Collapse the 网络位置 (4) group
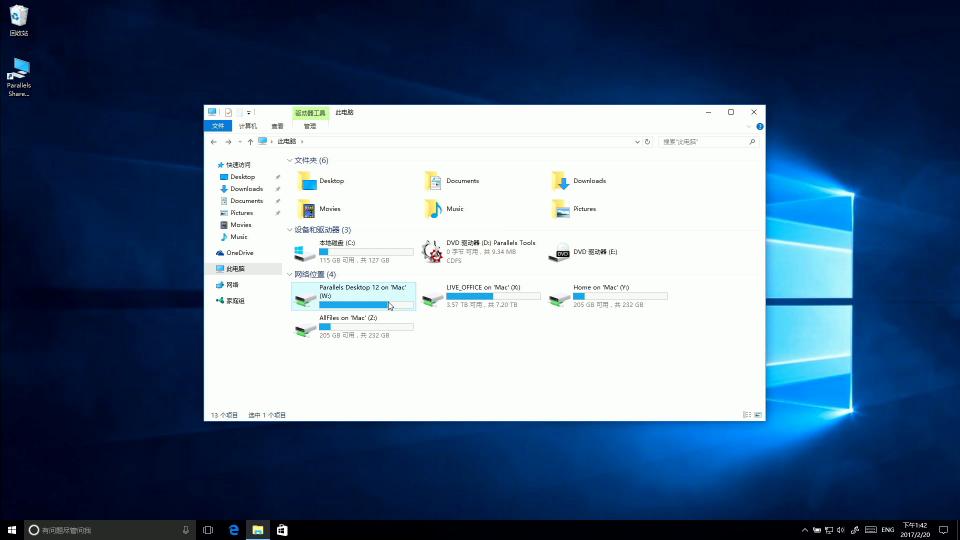The width and height of the screenshot is (960, 540). [290, 274]
